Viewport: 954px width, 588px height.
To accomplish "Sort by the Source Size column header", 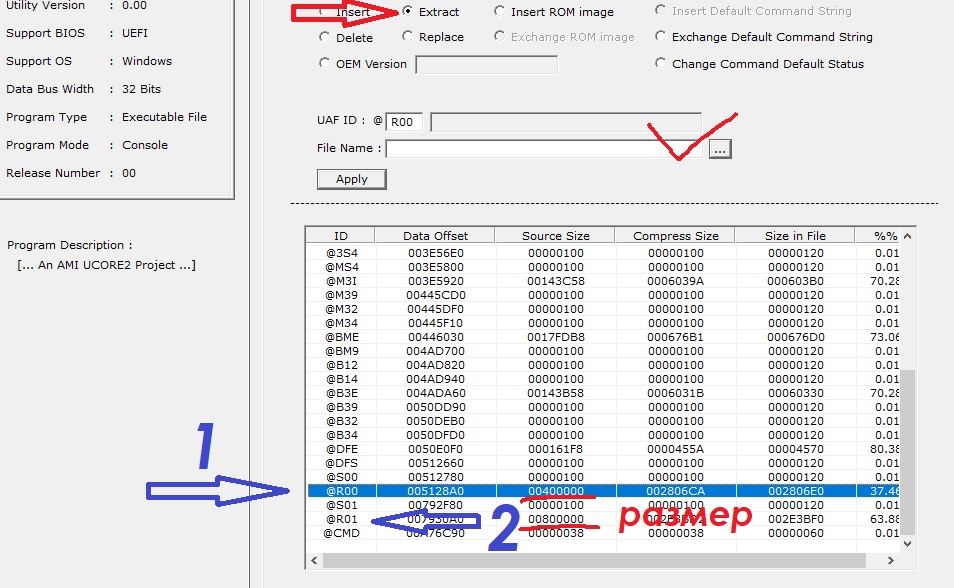I will (x=555, y=236).
